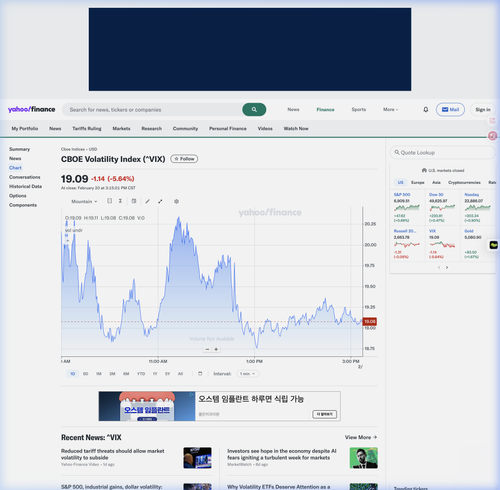Image resolution: width=500 pixels, height=490 pixels.
Task: Open the date range calendar icon
Action: tap(200, 374)
